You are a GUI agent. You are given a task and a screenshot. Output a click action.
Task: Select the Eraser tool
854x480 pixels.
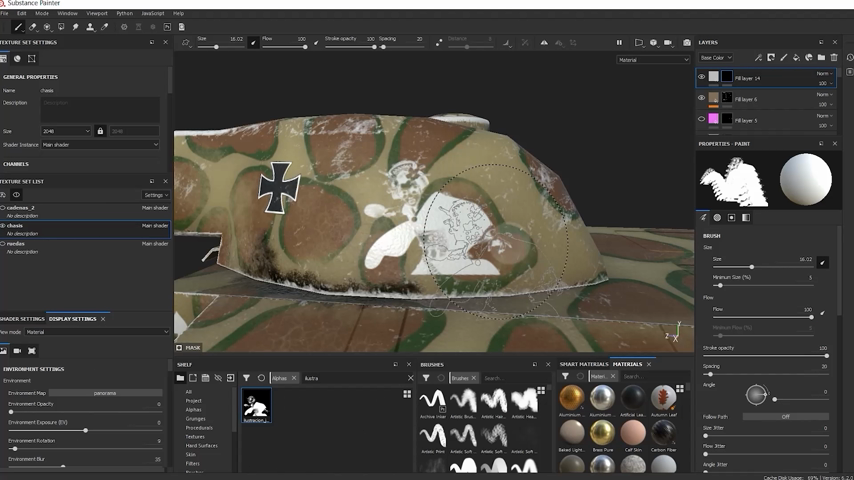pyautogui.click(x=33, y=27)
